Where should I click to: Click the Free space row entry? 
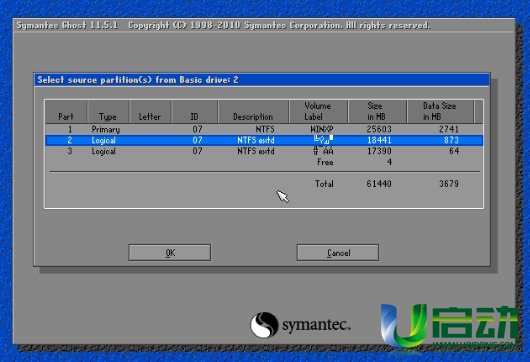pyautogui.click(x=325, y=162)
